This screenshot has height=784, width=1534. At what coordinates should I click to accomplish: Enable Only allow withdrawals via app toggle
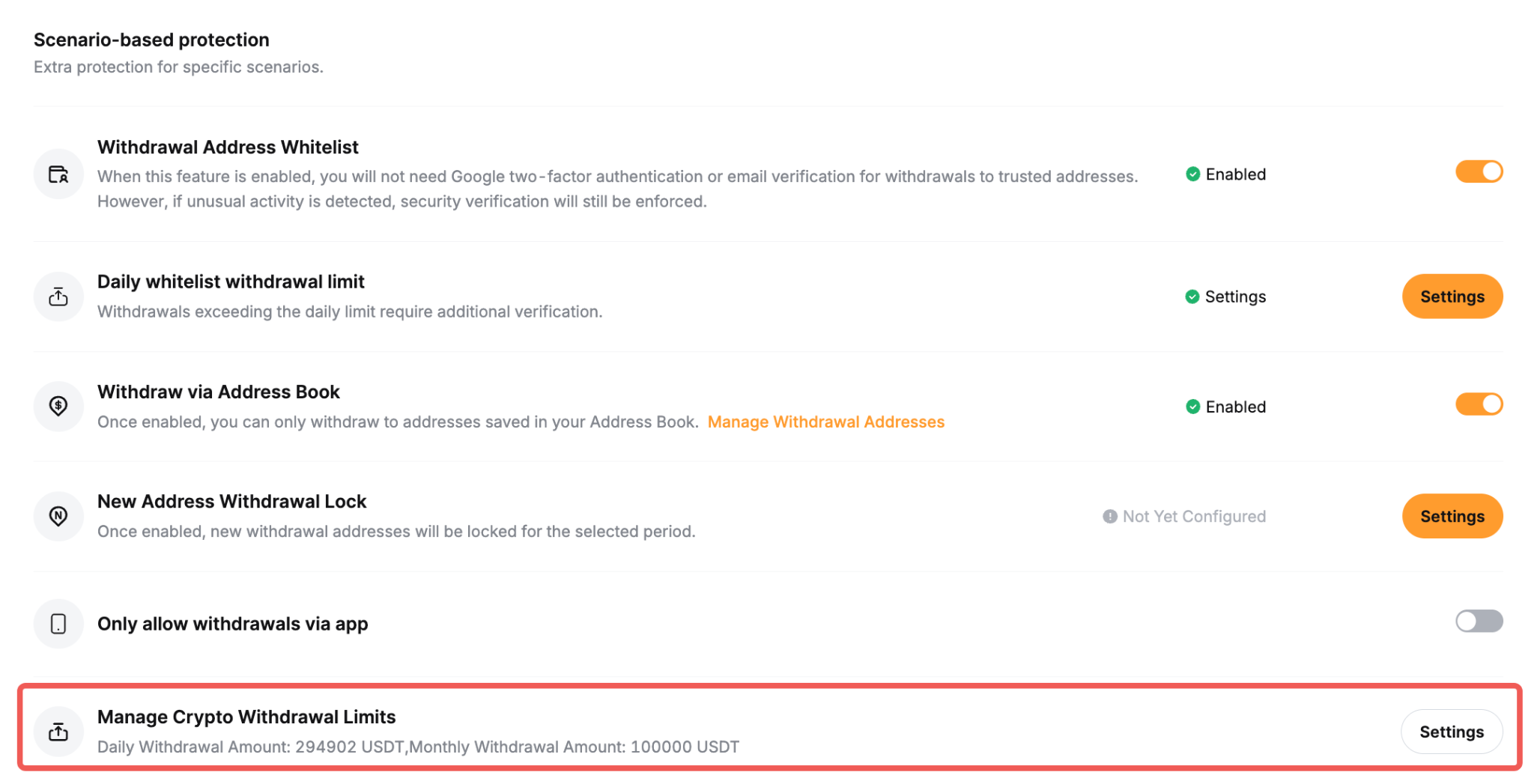click(1479, 621)
